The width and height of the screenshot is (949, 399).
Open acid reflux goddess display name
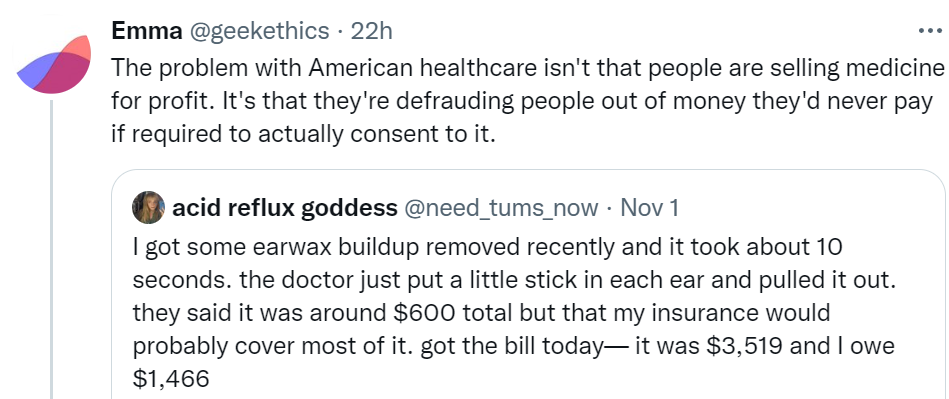[284, 208]
